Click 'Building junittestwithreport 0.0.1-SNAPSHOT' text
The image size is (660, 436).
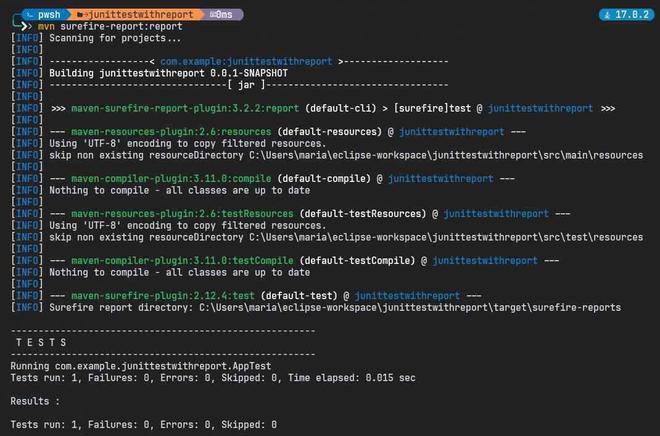168,73
